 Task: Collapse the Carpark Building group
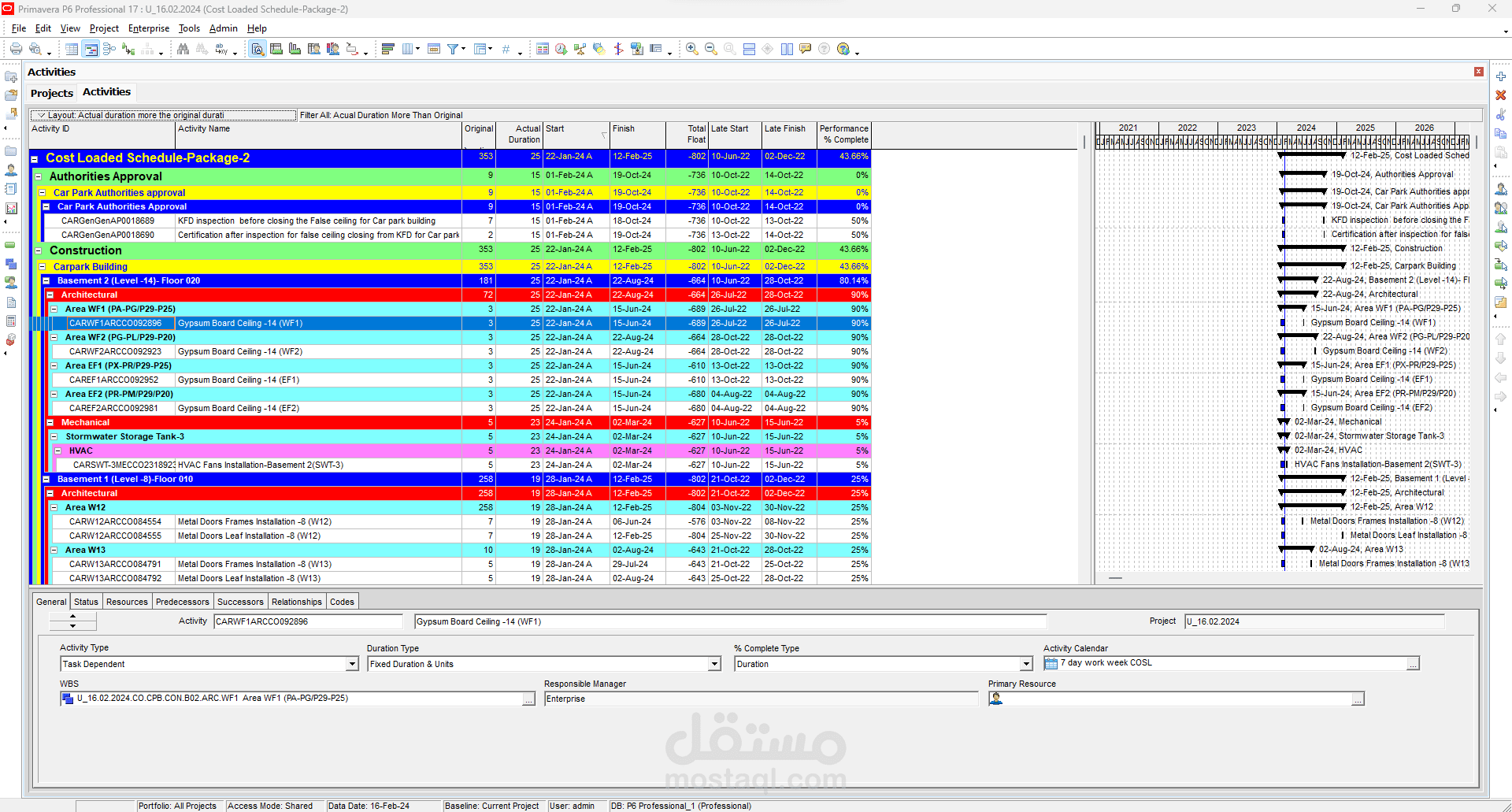(43, 266)
